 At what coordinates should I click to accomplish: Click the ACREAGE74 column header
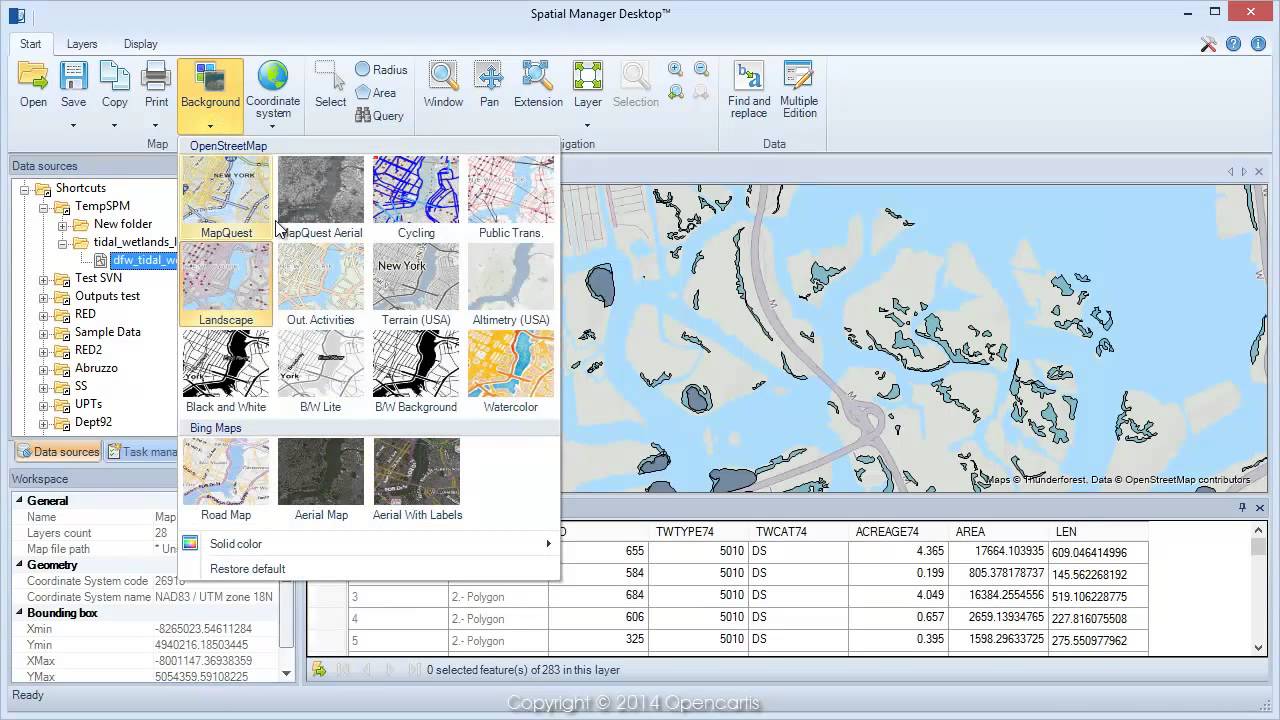(898, 532)
